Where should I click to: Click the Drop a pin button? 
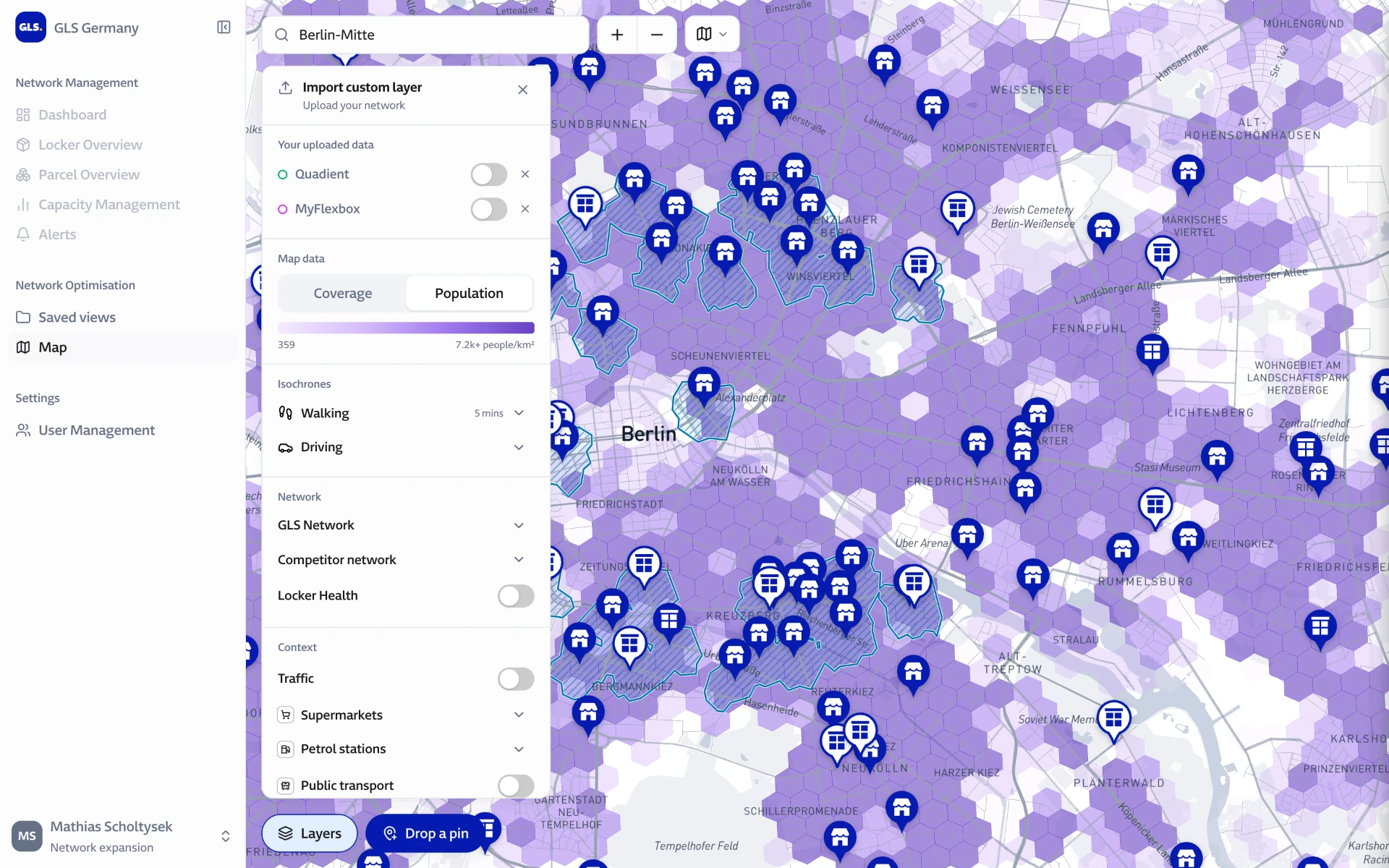[425, 833]
